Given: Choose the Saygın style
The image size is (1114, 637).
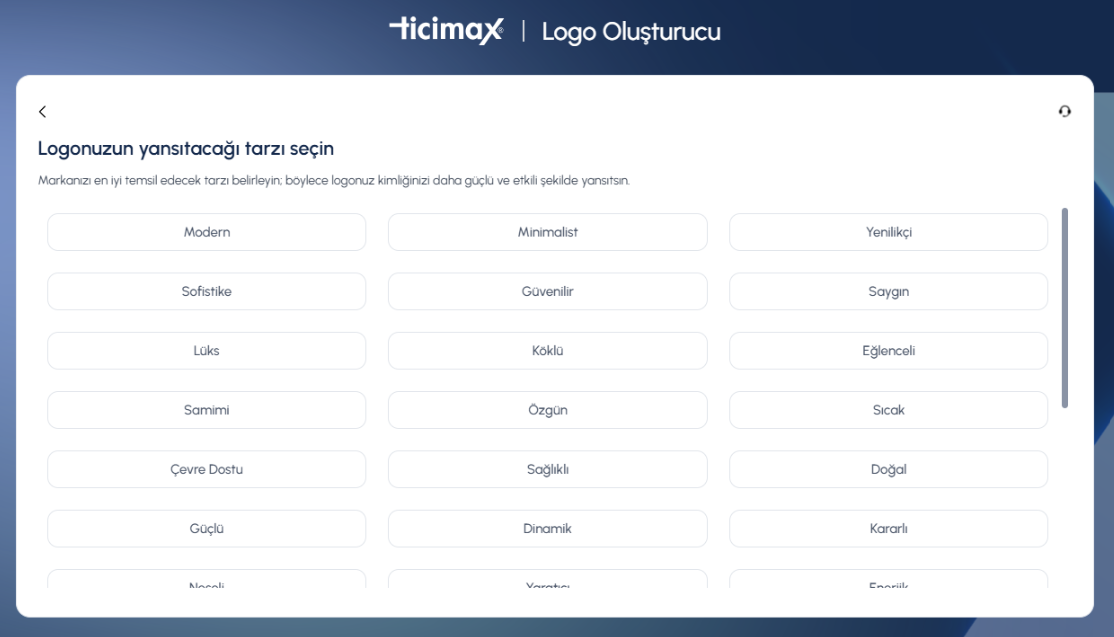Looking at the screenshot, I should click(888, 292).
